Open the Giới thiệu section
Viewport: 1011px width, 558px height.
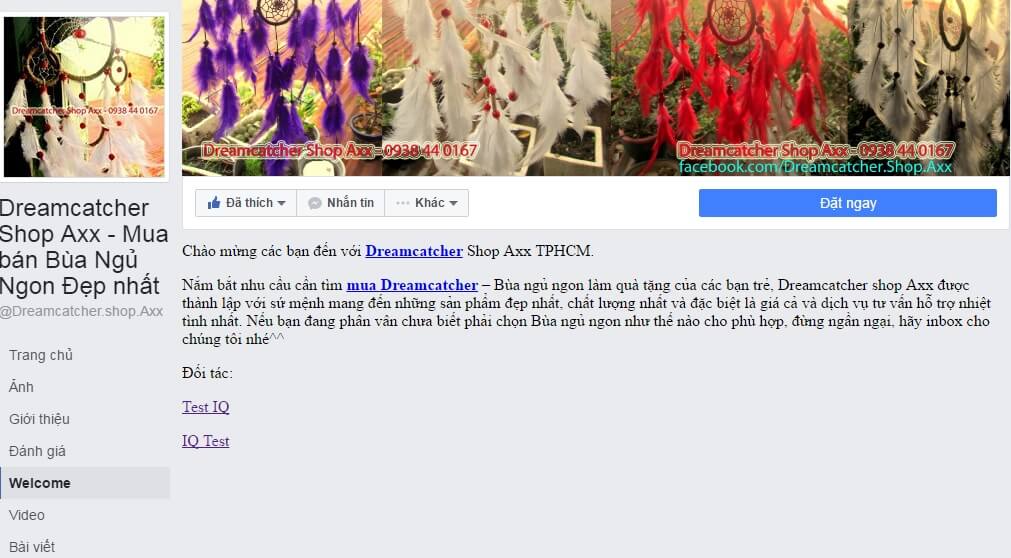(x=39, y=419)
